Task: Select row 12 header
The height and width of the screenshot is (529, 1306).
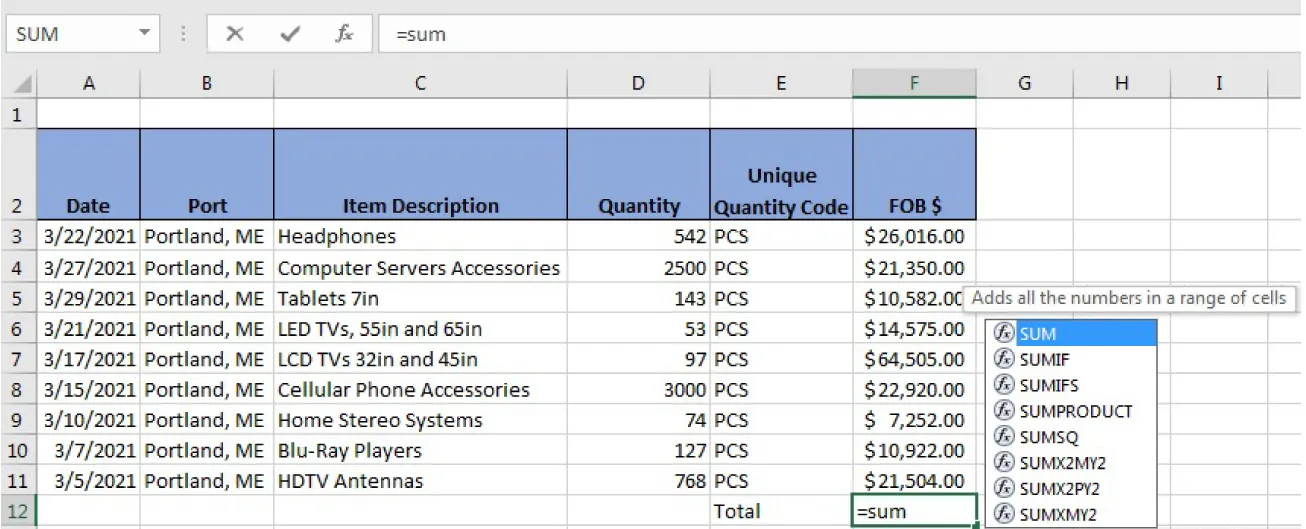Action: point(17,511)
